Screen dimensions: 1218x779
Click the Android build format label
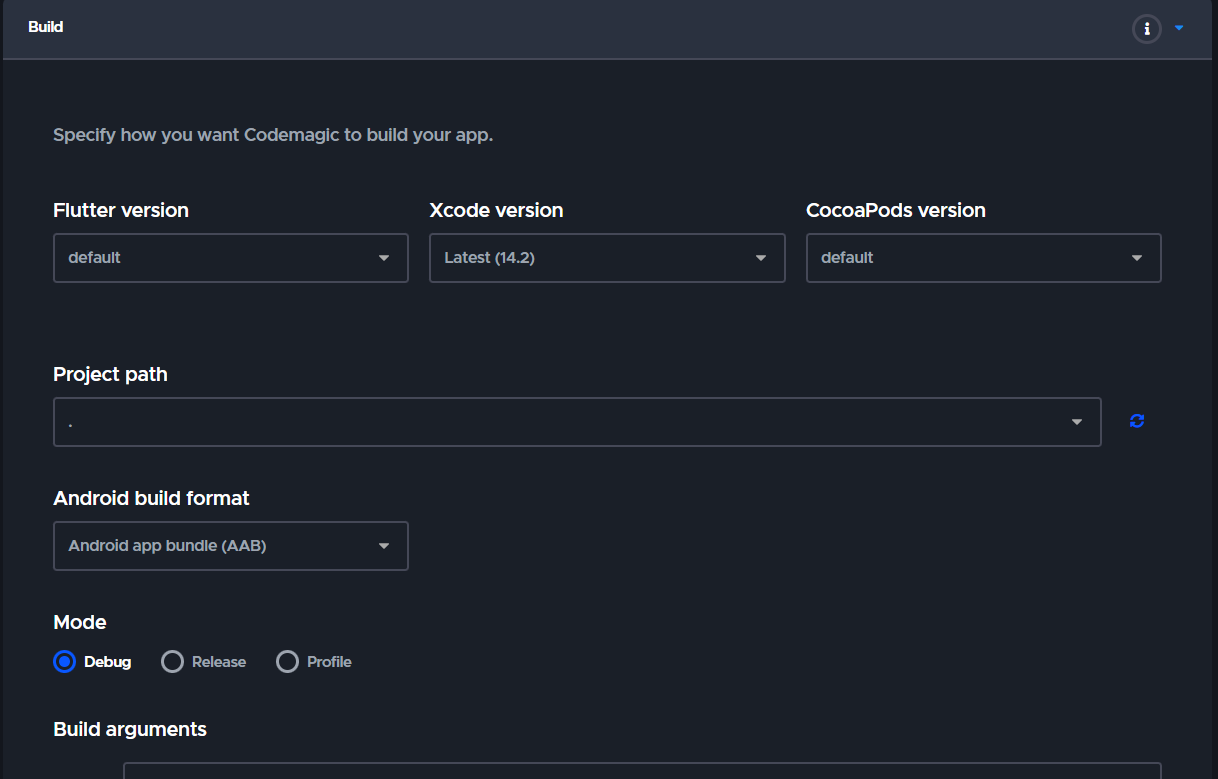pyautogui.click(x=151, y=498)
